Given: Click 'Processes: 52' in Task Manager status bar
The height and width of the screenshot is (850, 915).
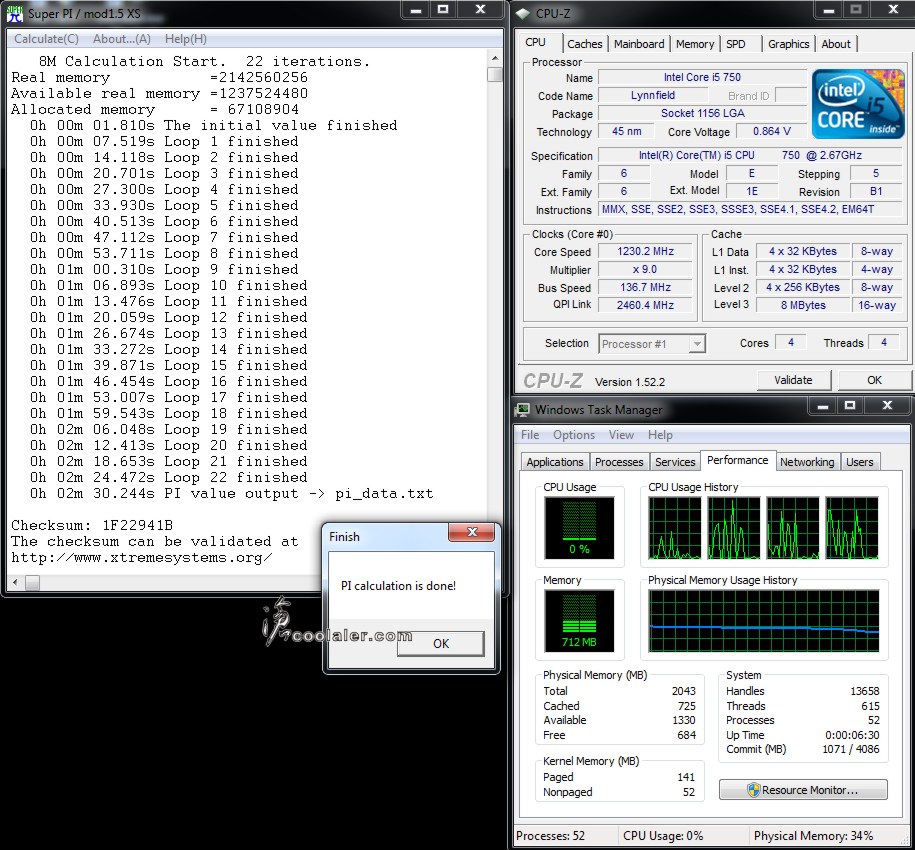Looking at the screenshot, I should tap(550, 835).
